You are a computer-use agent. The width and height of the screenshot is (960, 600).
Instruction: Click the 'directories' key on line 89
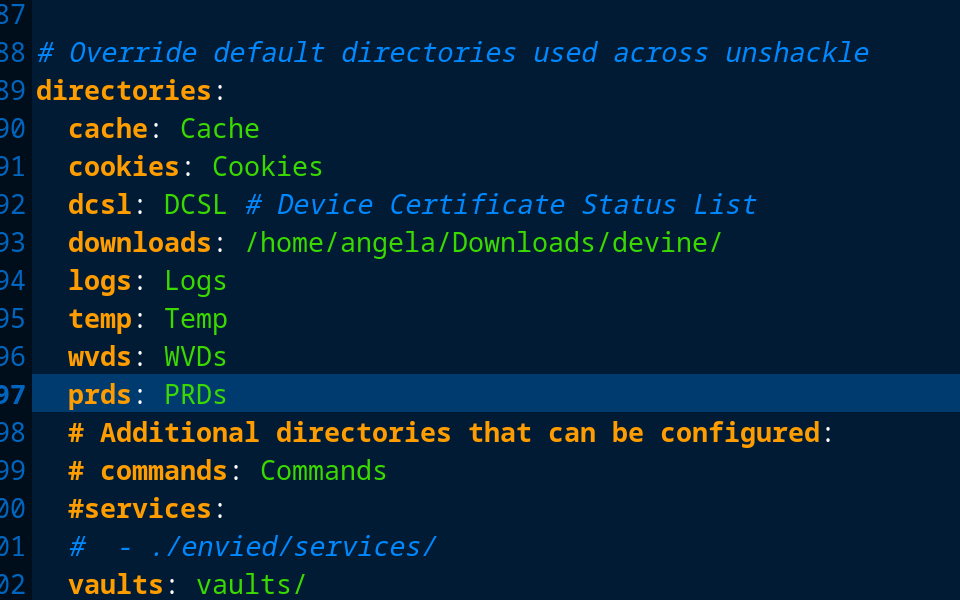(123, 91)
